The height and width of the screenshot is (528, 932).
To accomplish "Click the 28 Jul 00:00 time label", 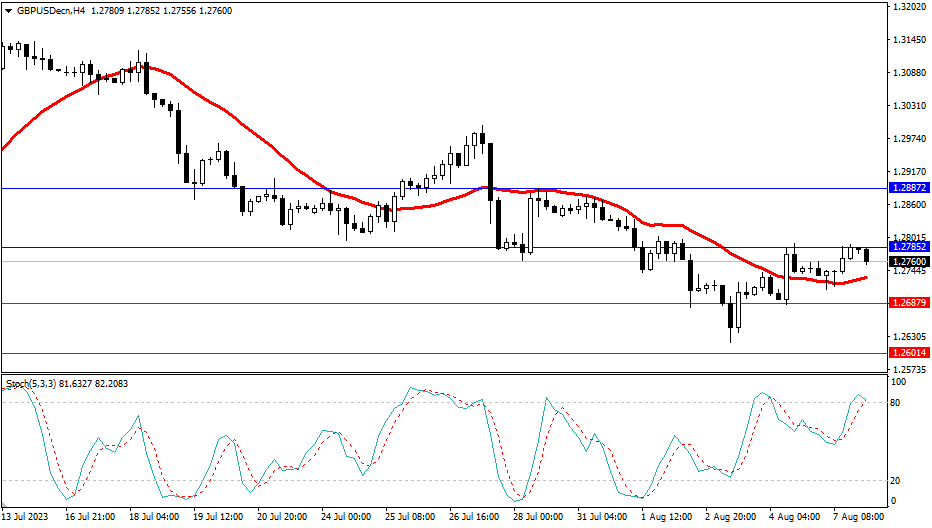I will pos(540,518).
